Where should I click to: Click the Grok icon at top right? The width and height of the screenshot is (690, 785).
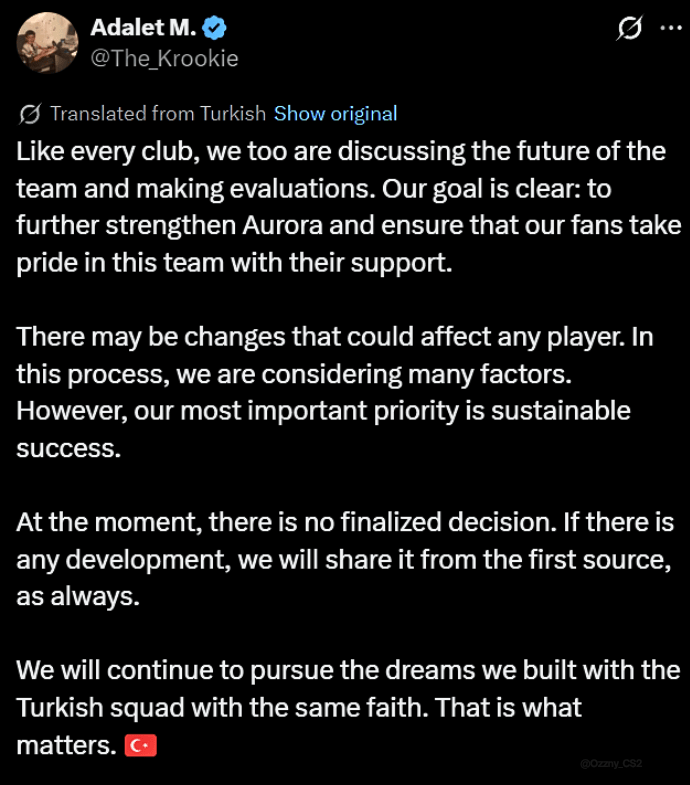629,29
